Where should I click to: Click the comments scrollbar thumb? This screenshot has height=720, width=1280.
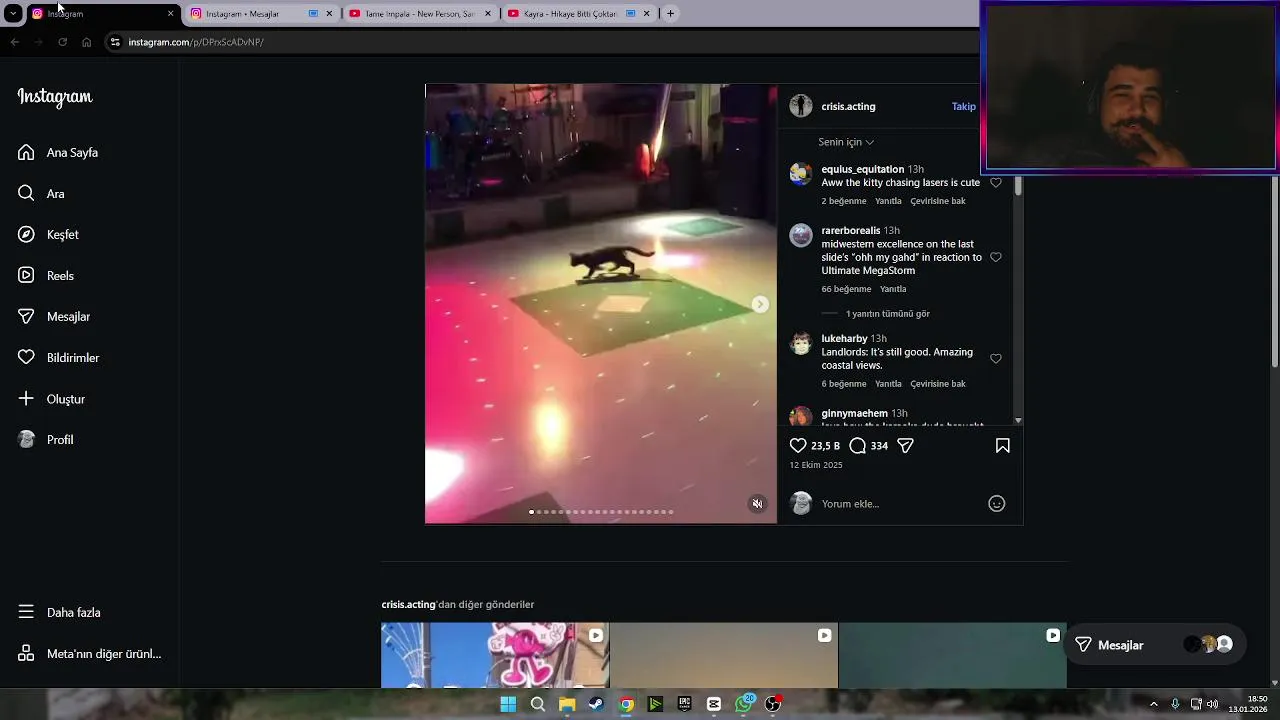(1018, 186)
